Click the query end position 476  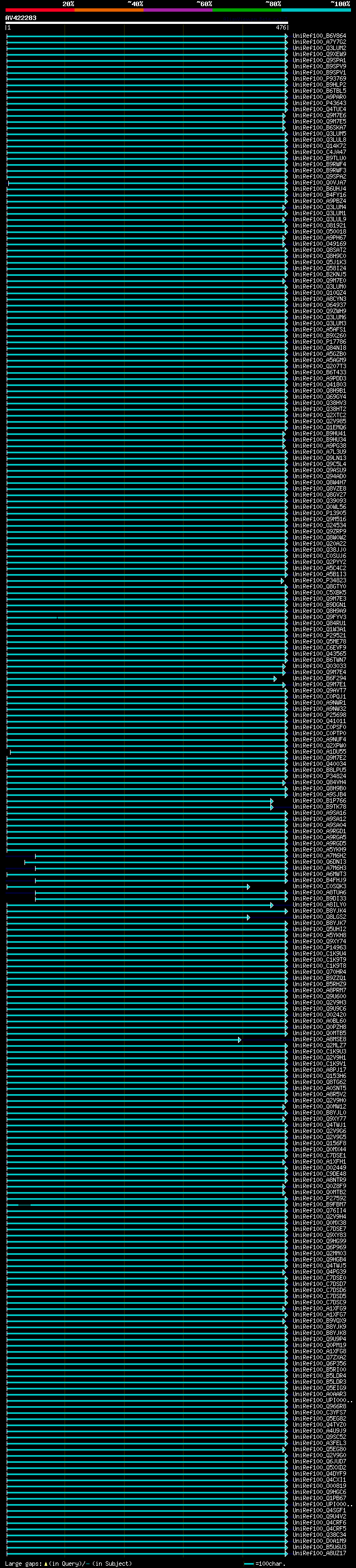280,27
